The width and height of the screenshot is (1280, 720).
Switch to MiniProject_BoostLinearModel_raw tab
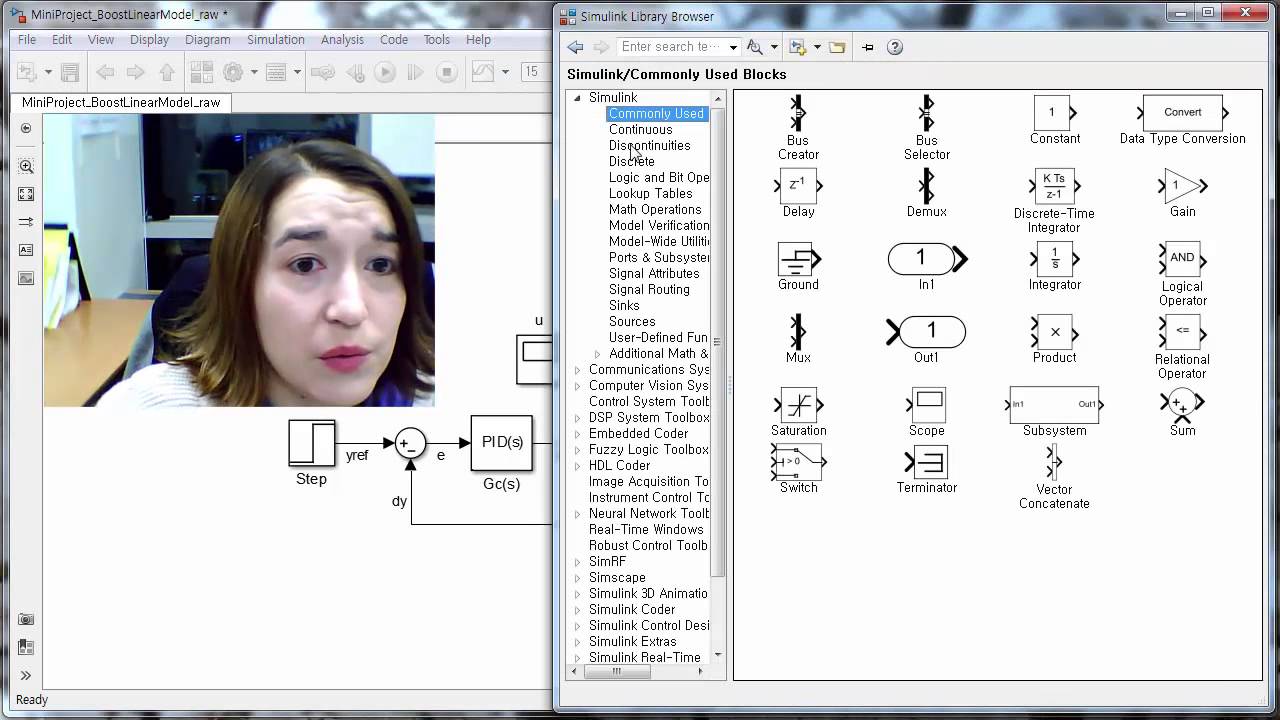[x=121, y=102]
